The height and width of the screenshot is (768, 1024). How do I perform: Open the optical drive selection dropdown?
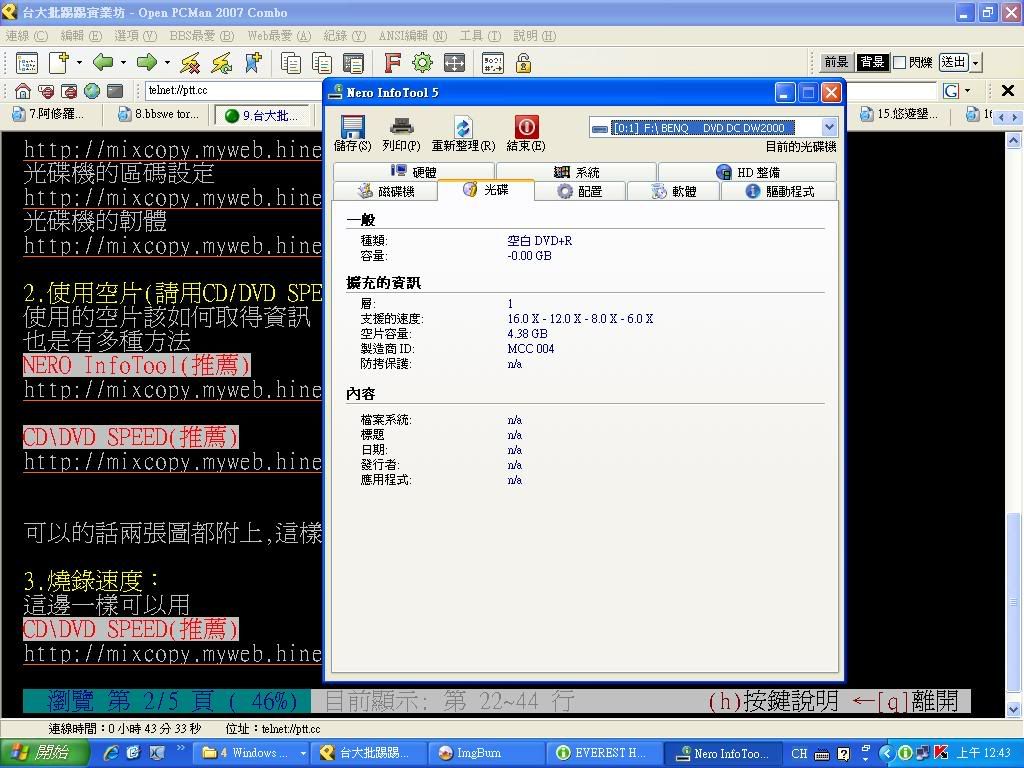(829, 128)
